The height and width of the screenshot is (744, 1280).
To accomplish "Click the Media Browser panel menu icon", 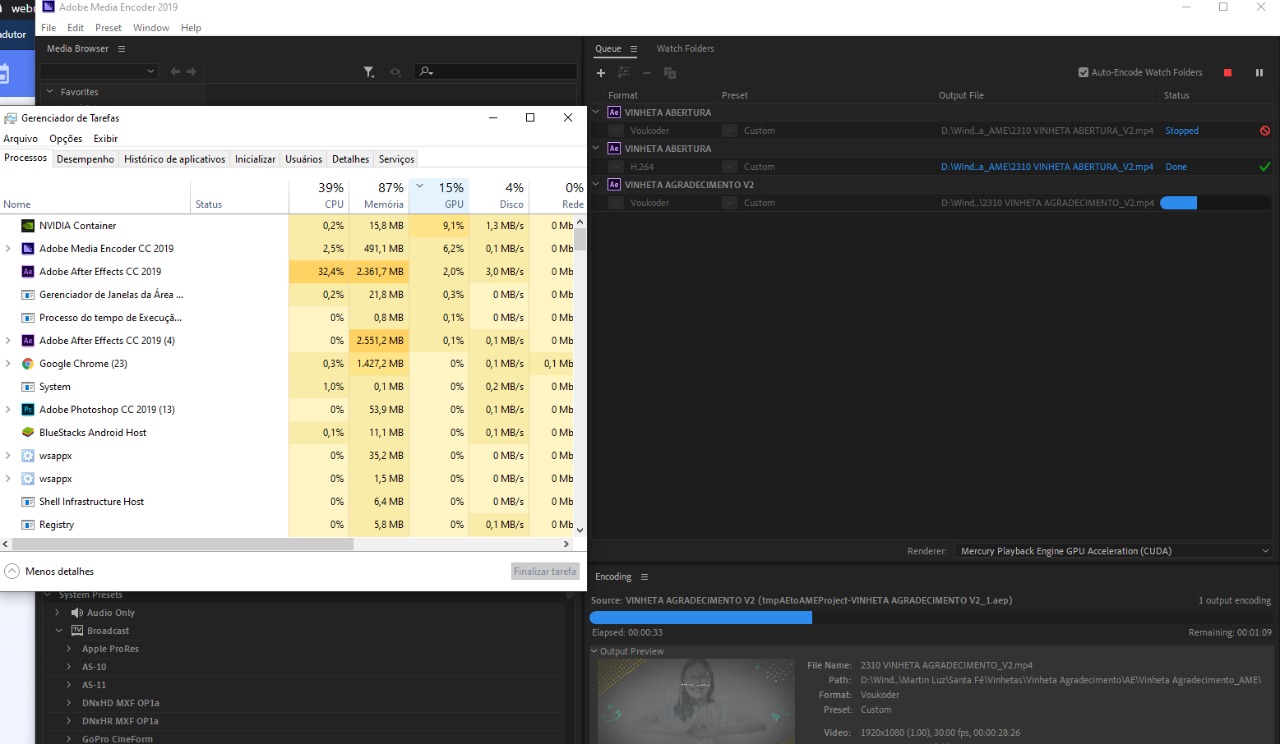I will (122, 49).
